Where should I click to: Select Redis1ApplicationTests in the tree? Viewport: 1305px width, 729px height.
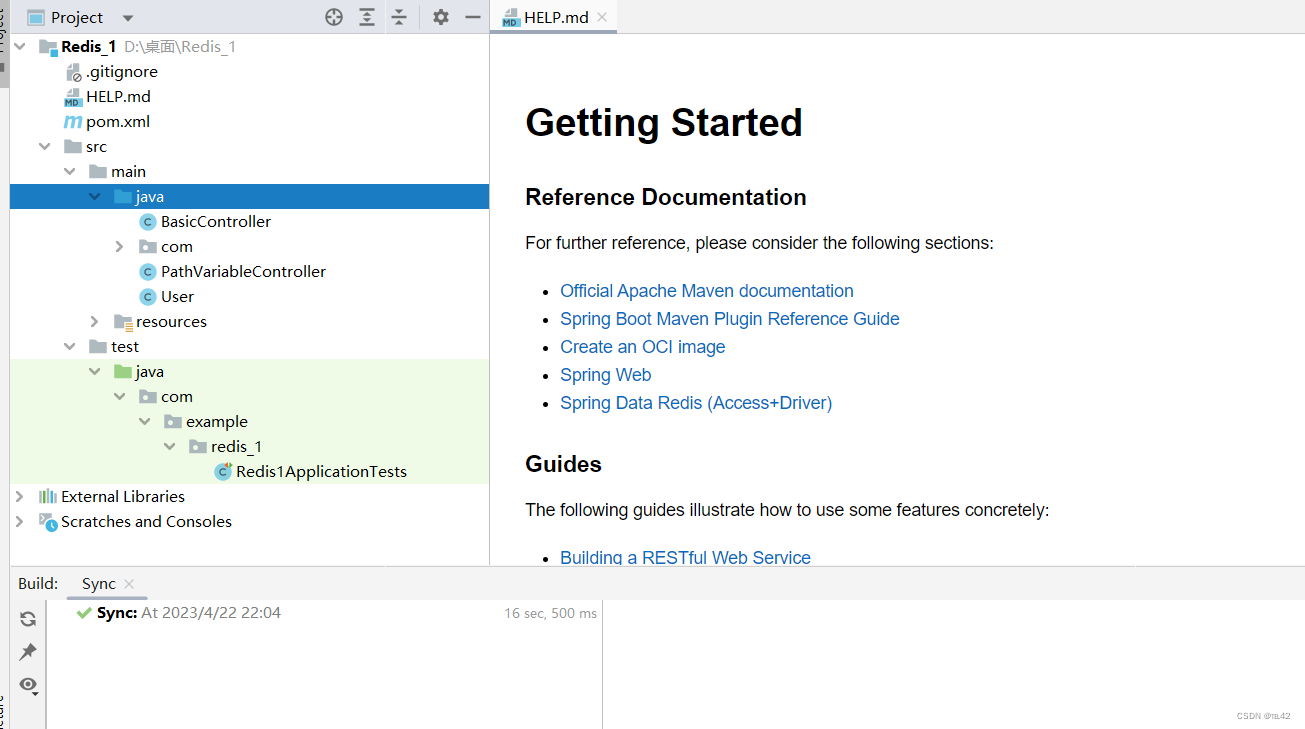[321, 471]
